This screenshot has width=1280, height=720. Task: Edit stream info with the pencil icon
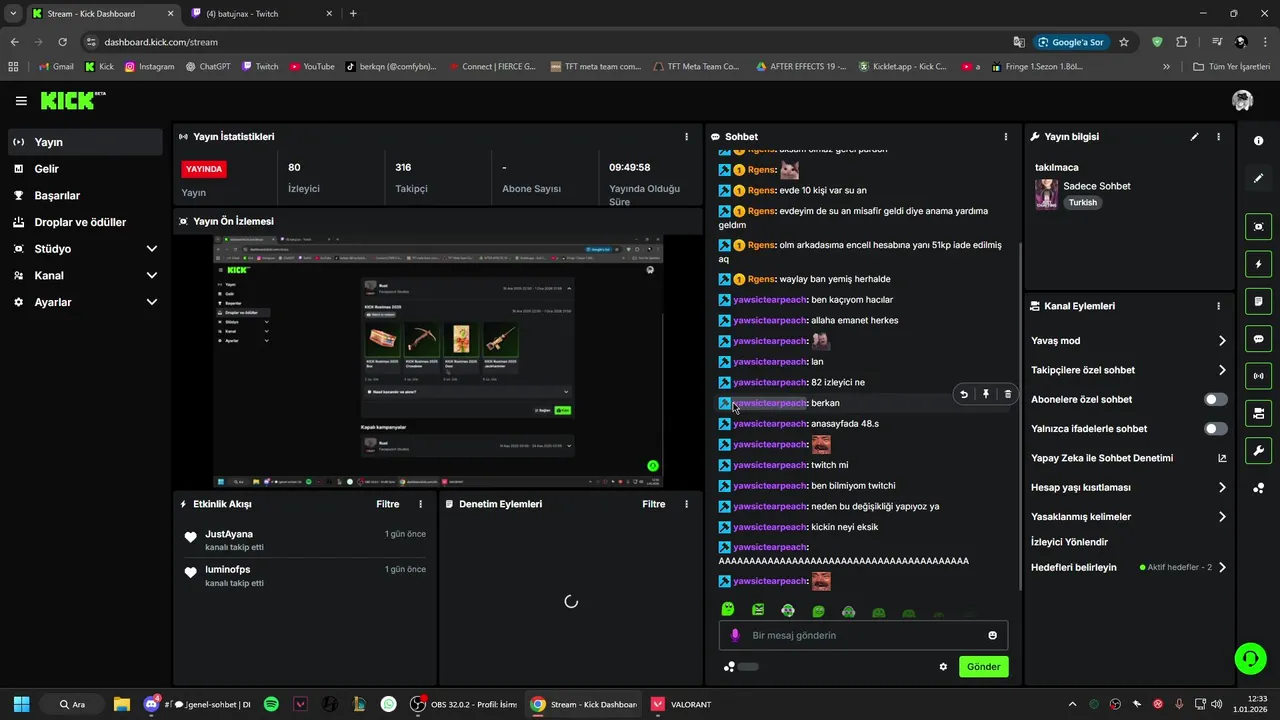[x=1194, y=136]
